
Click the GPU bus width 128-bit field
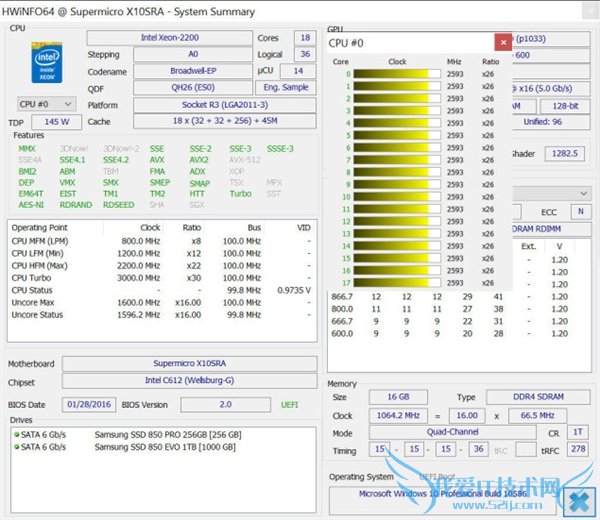pyautogui.click(x=565, y=106)
